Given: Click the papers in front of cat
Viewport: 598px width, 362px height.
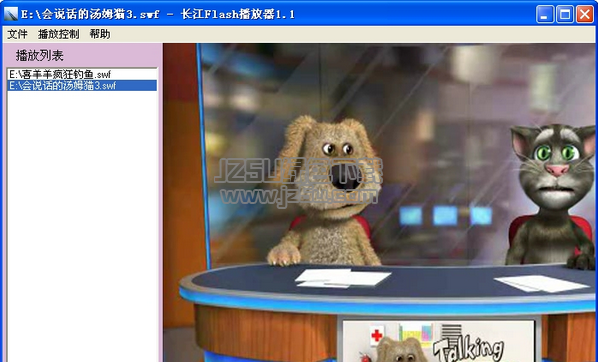Looking at the screenshot, I should pos(542,283).
